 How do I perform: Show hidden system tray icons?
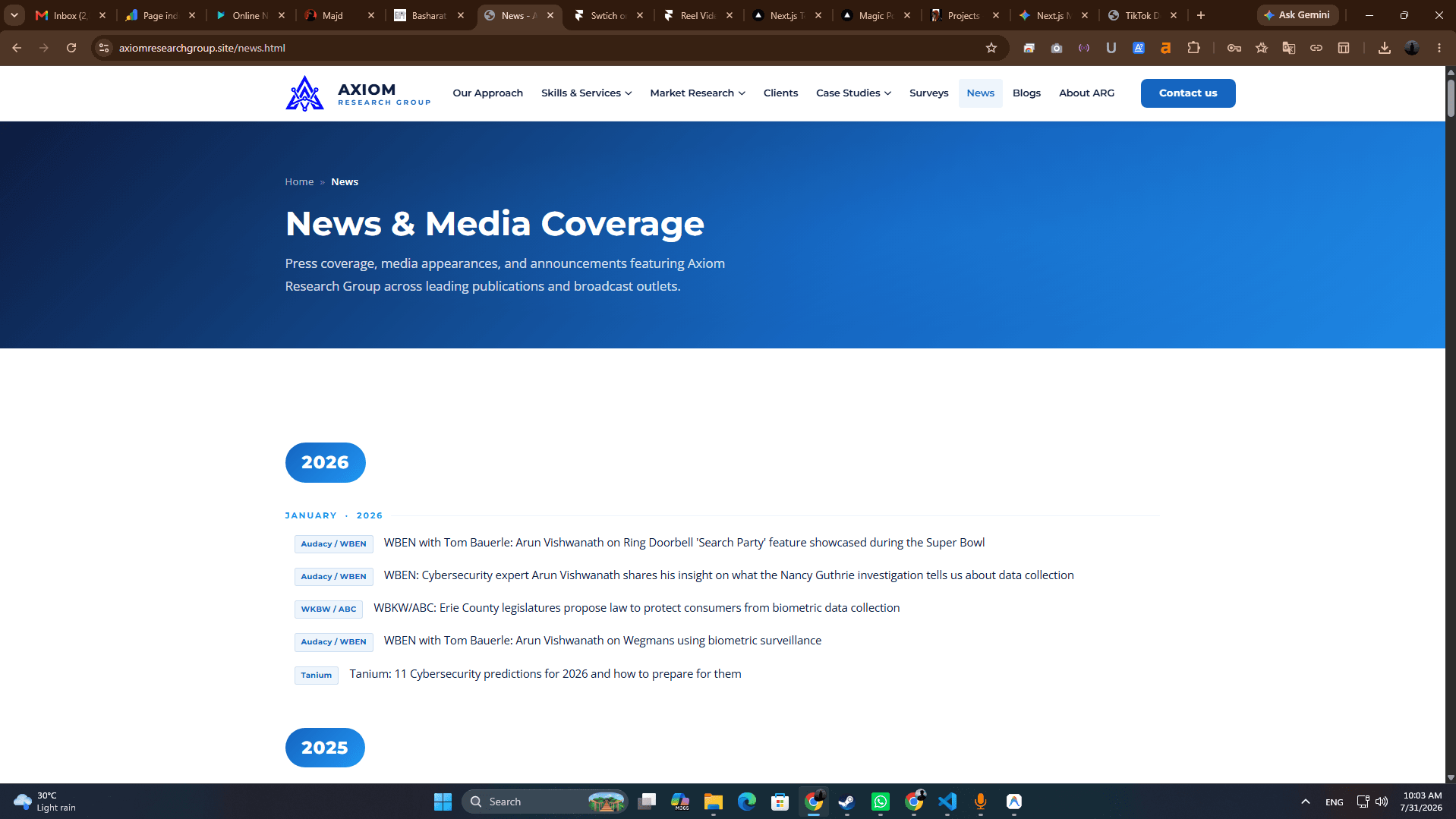click(1306, 802)
